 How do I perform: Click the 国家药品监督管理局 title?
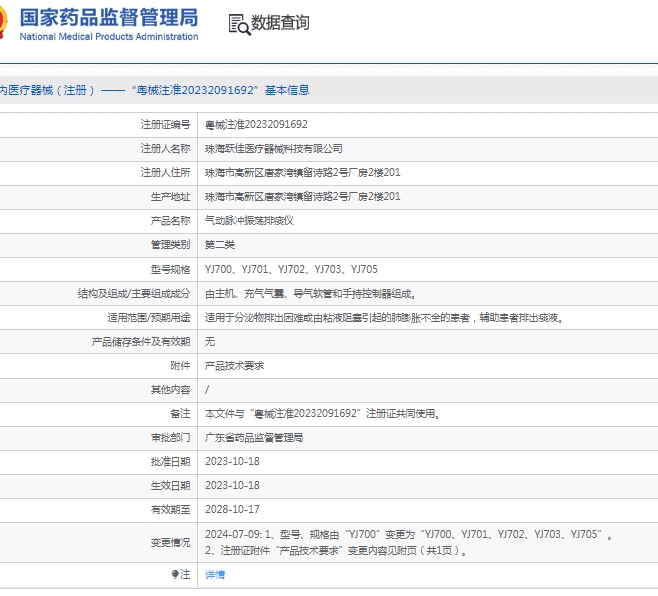(109, 18)
